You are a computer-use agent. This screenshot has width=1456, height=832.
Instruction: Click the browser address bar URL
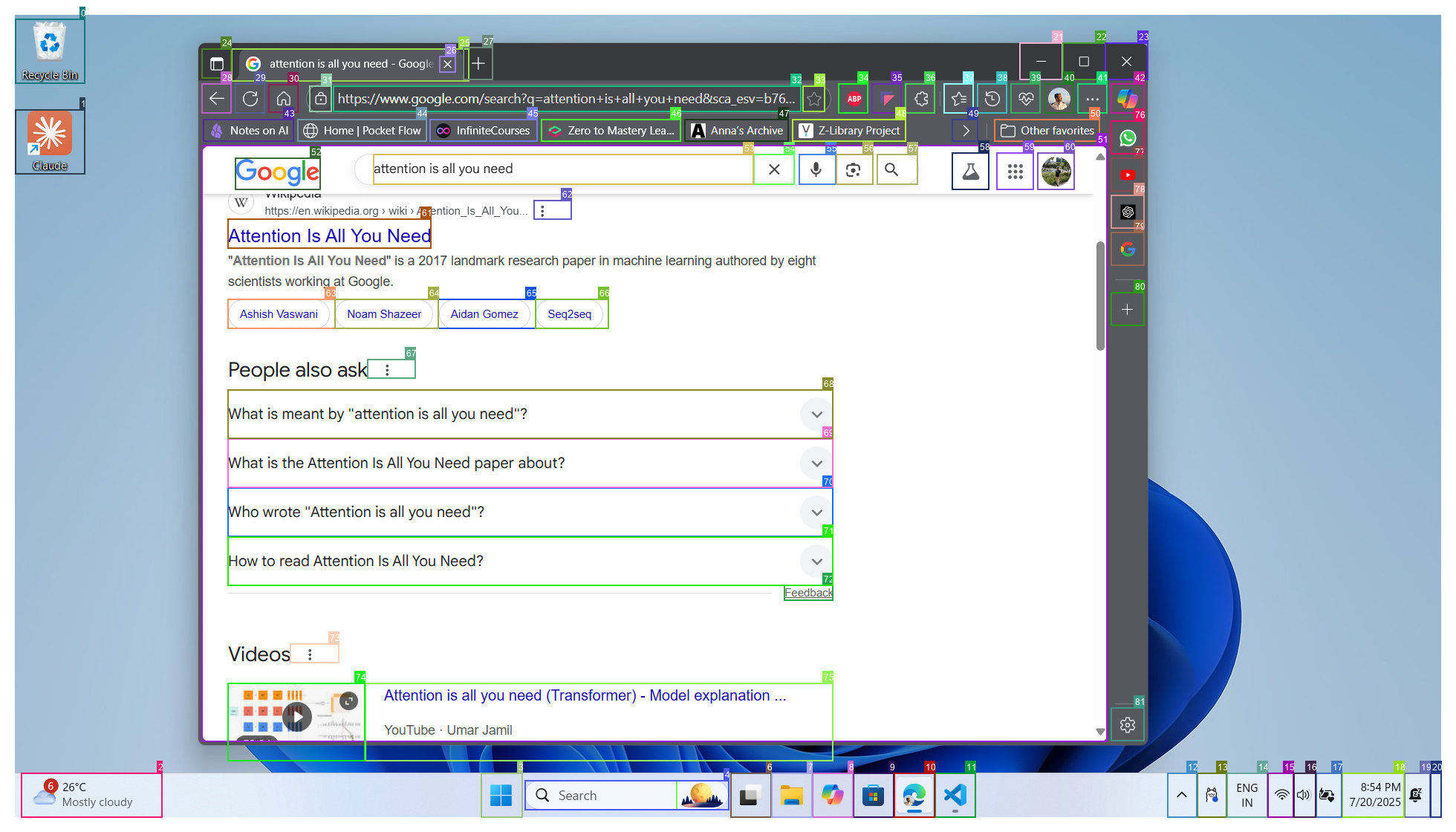pos(566,99)
